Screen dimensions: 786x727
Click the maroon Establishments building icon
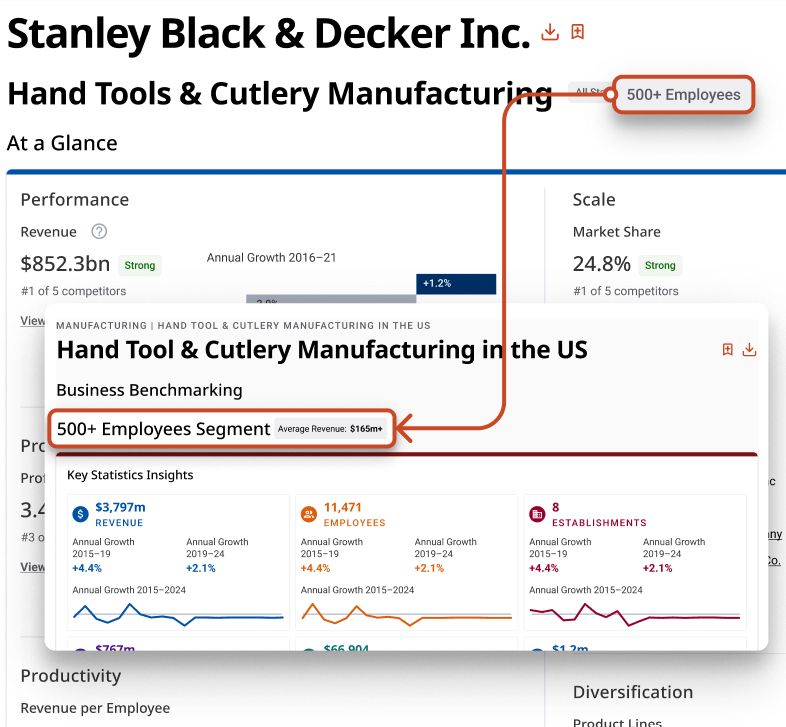point(537,514)
